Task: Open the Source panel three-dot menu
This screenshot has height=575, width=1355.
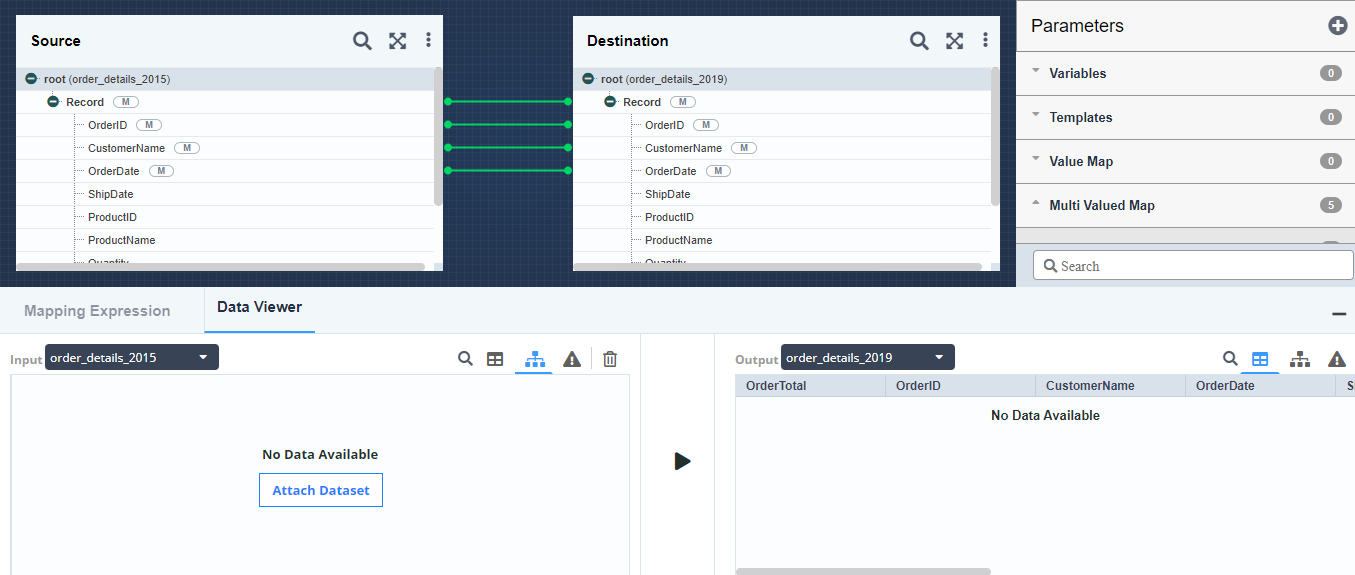Action: 428,41
